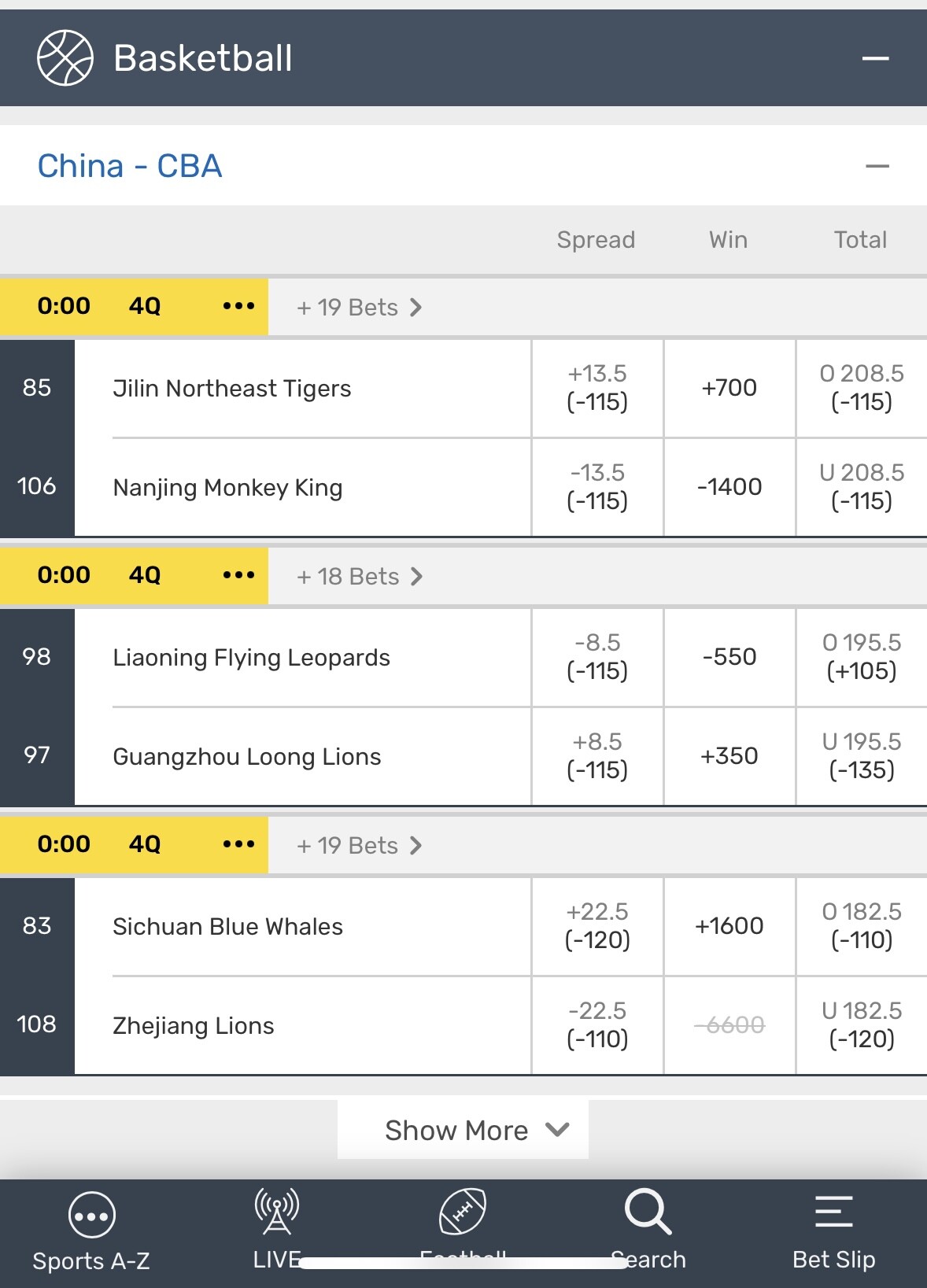The width and height of the screenshot is (927, 1288).
Task: Select Jilin Northeast Tigers +700 win odds
Action: click(x=729, y=388)
